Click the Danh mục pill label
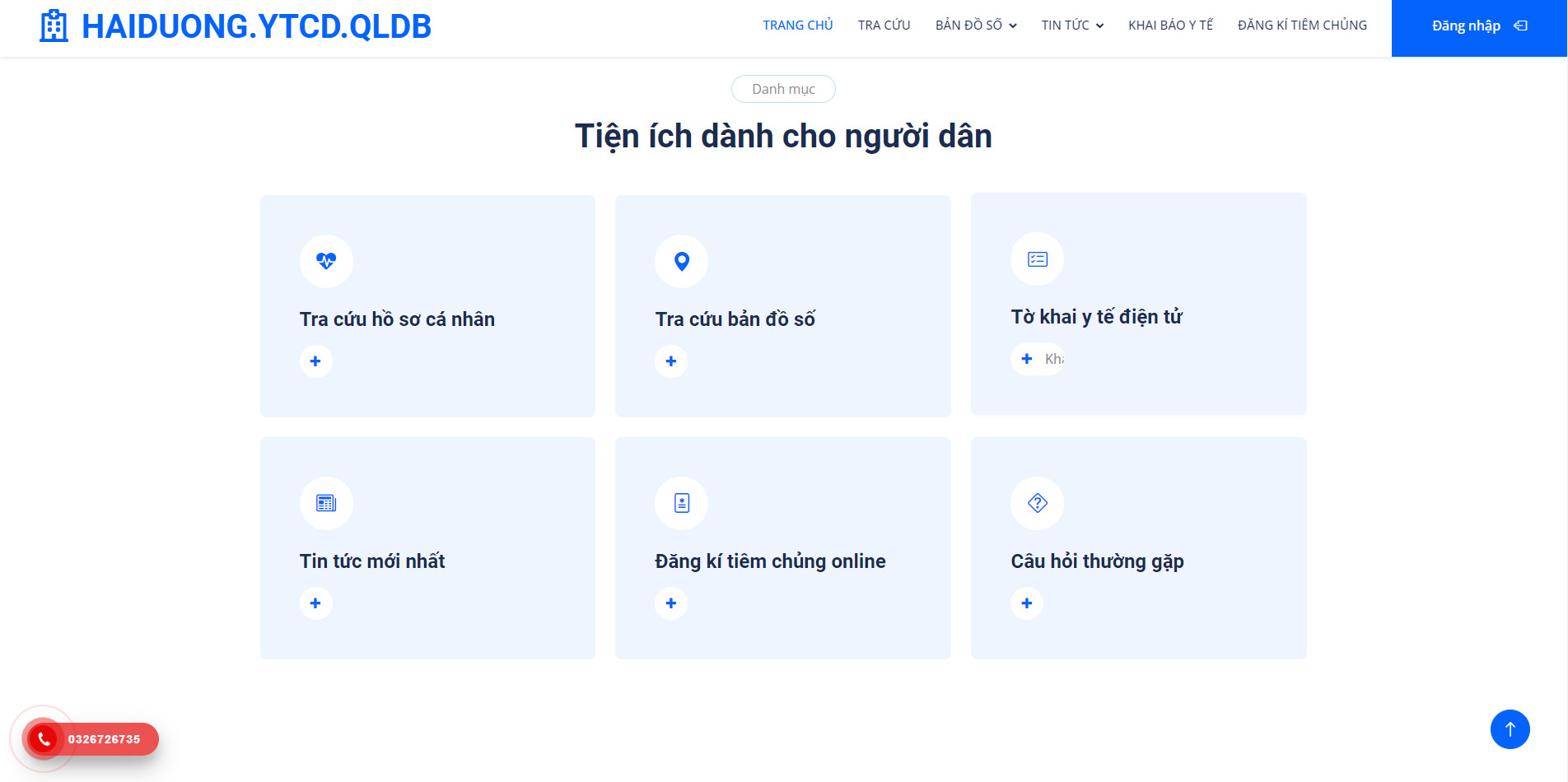 point(783,89)
